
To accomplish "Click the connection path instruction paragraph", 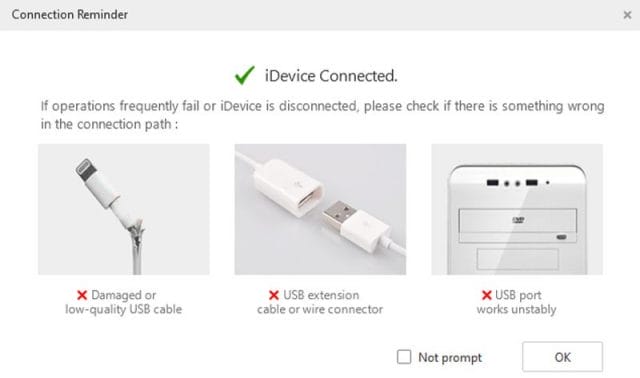I will pos(322,115).
